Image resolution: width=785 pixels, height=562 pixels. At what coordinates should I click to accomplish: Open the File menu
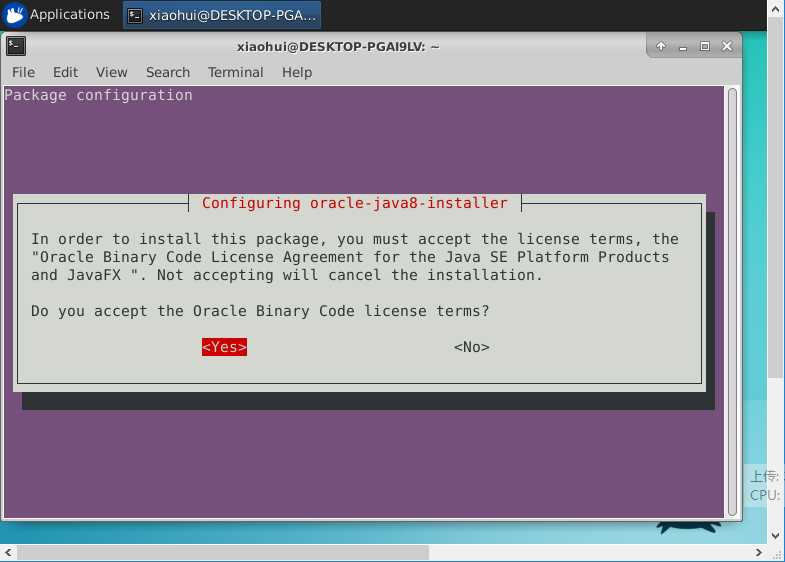click(x=24, y=73)
